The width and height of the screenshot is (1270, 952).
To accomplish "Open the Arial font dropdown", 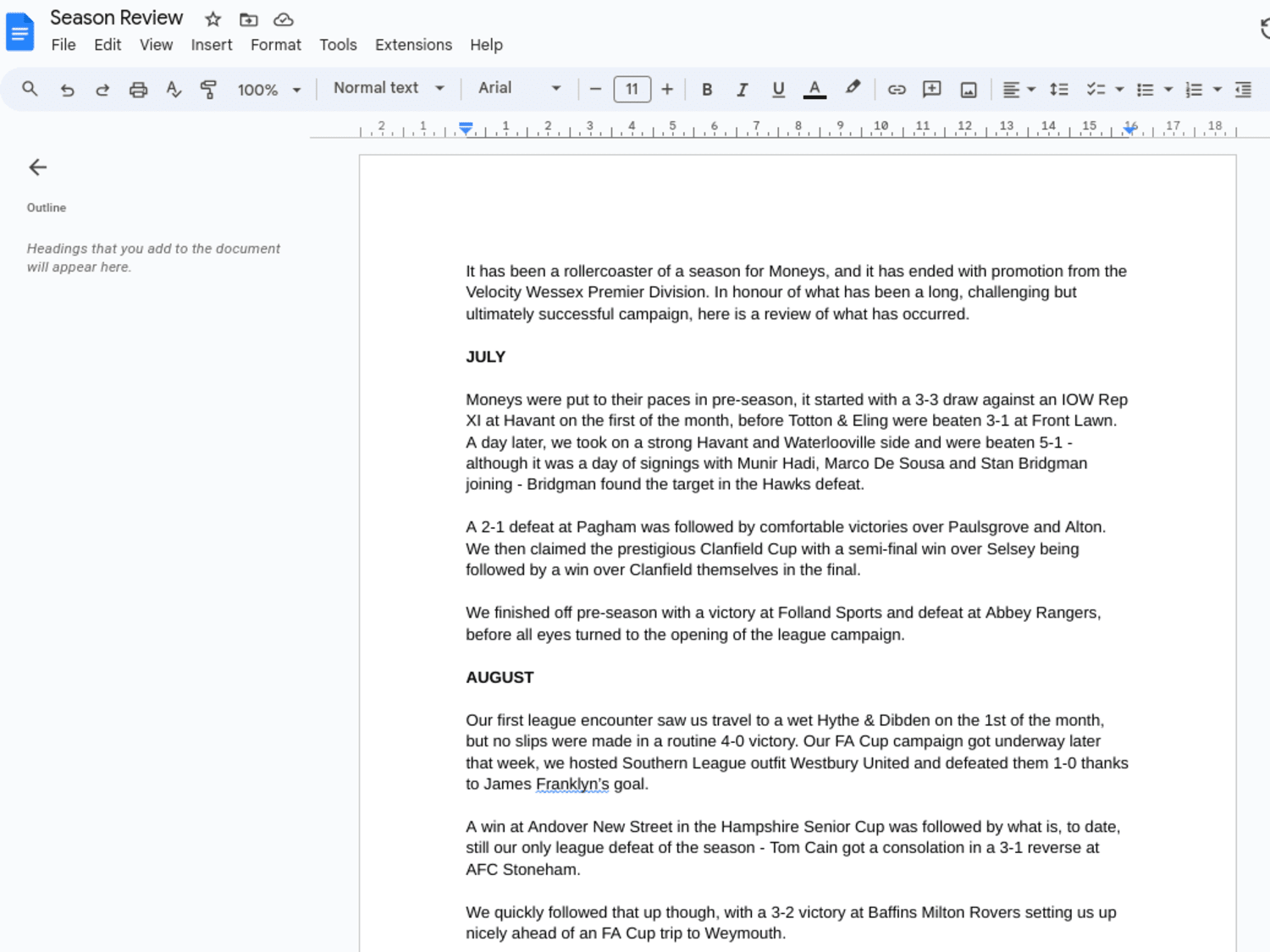I will point(519,88).
